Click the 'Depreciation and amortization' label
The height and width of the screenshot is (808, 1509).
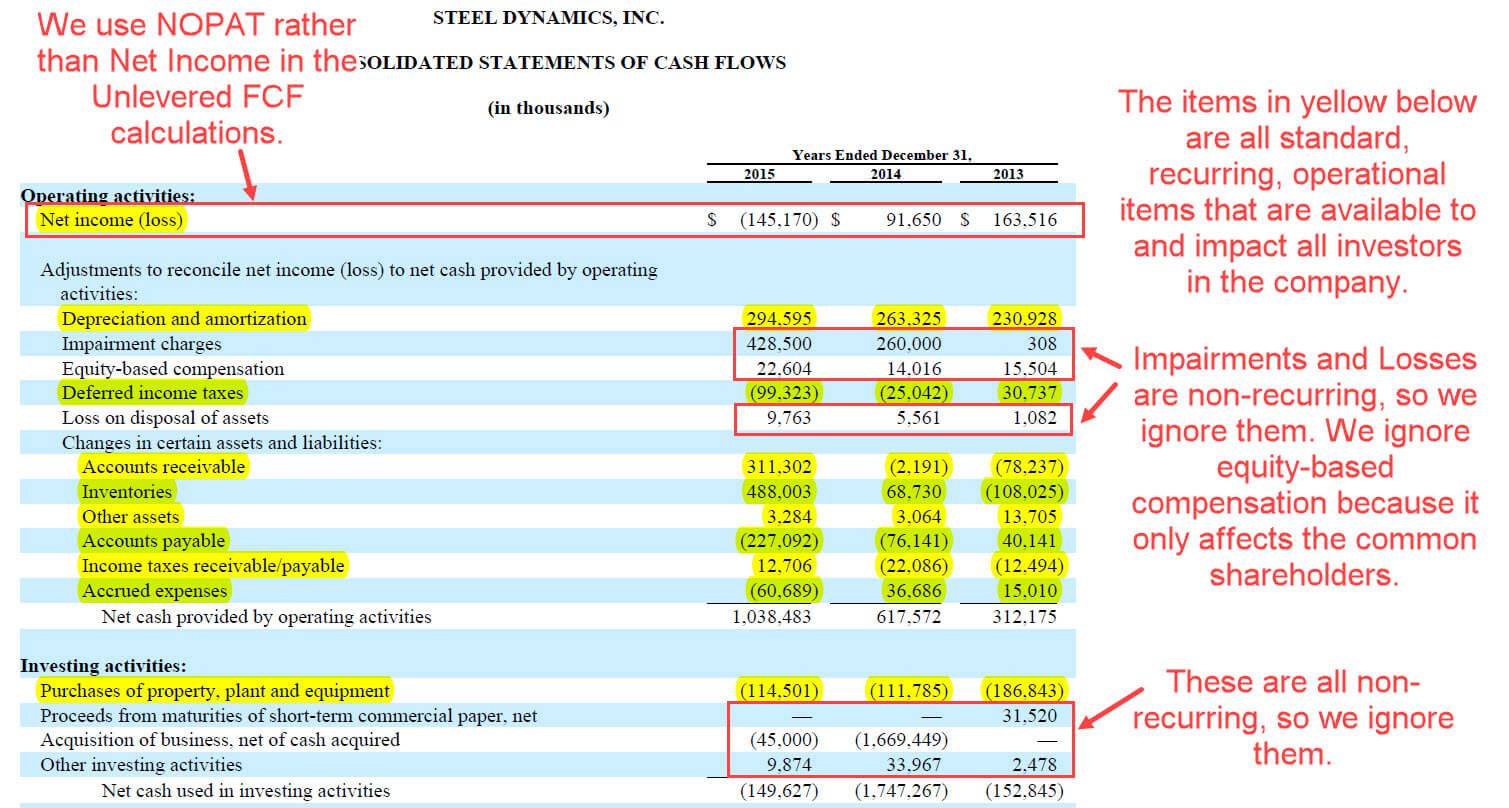(x=184, y=319)
